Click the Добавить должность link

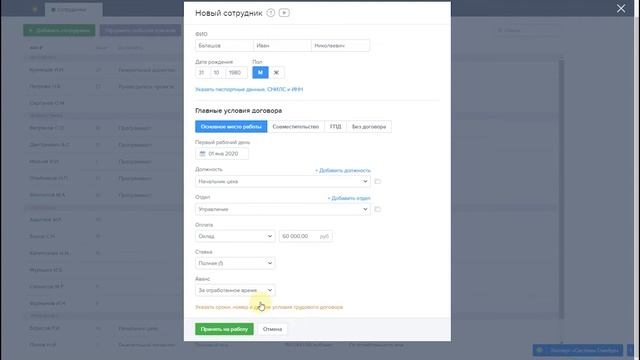coord(343,170)
